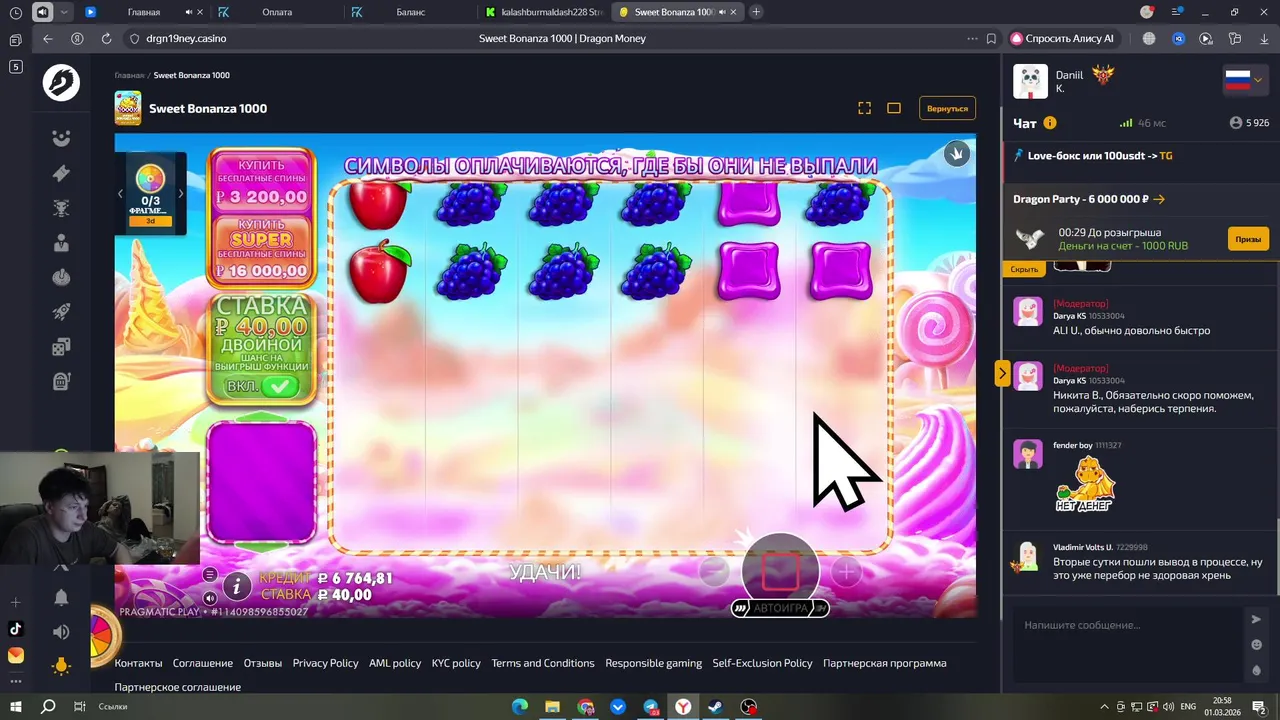Open the АВТОИГРА autoplay button

(780, 608)
